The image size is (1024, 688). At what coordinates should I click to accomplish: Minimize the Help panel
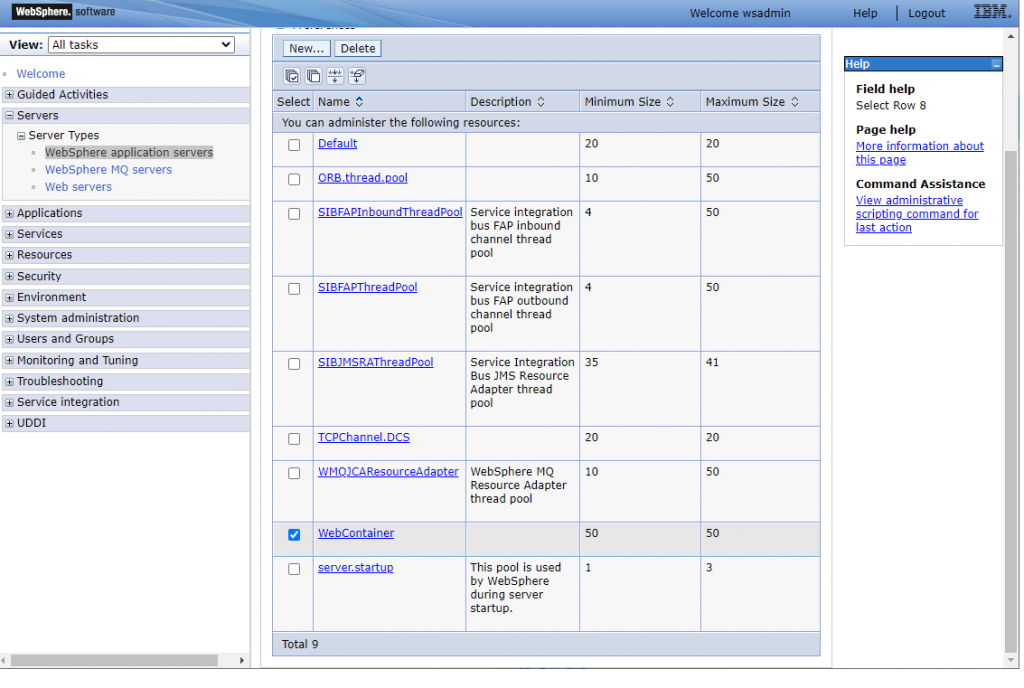996,64
